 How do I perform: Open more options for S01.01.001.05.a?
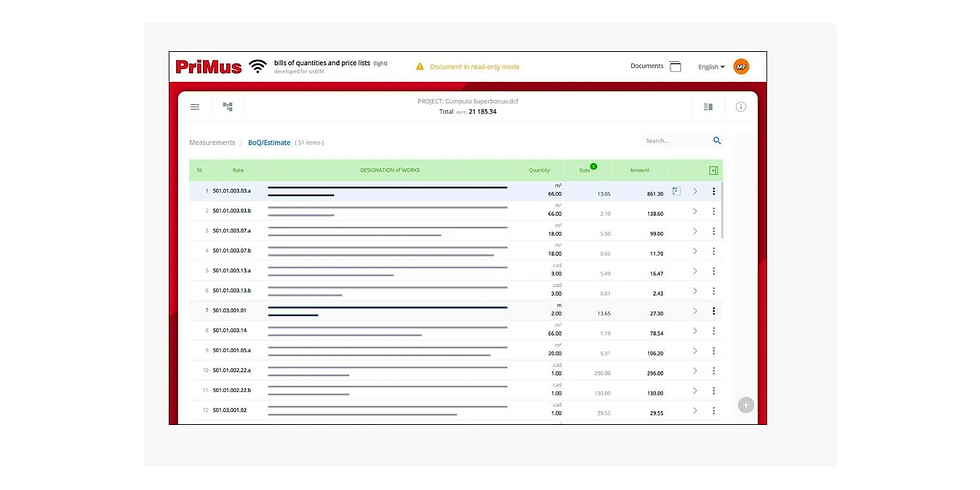(x=713, y=351)
